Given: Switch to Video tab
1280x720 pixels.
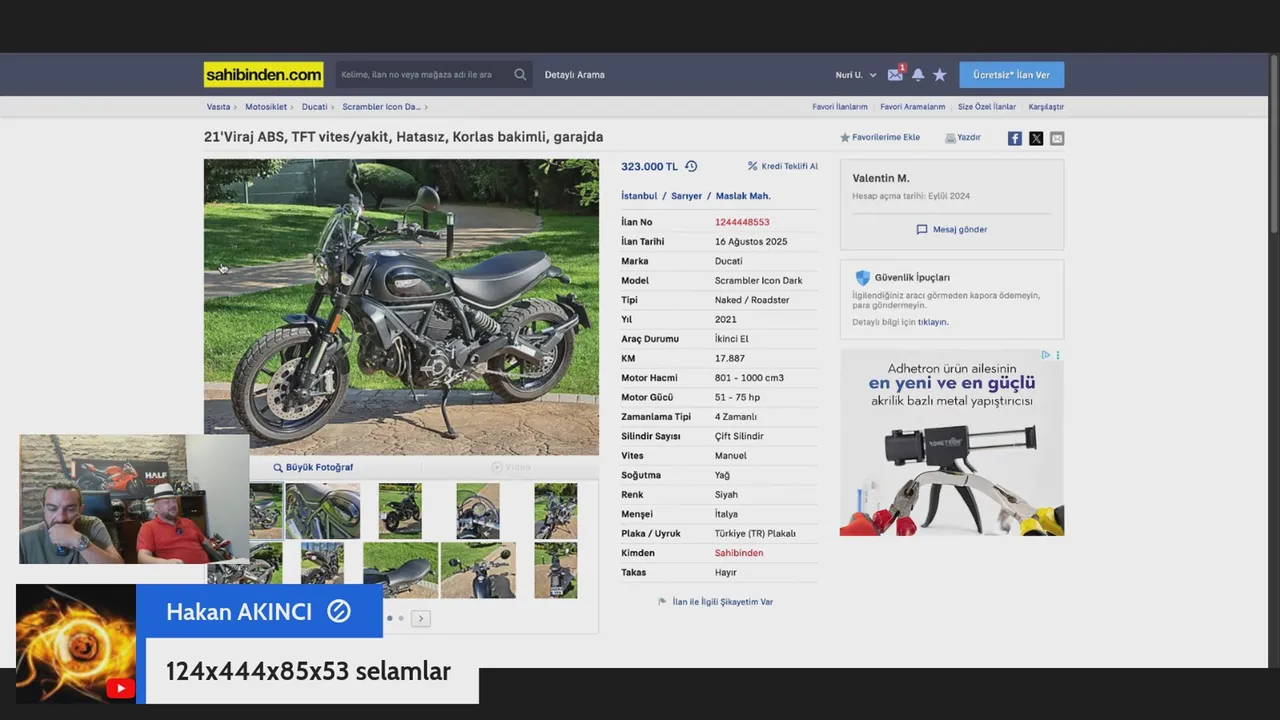Looking at the screenshot, I should pyautogui.click(x=510, y=467).
